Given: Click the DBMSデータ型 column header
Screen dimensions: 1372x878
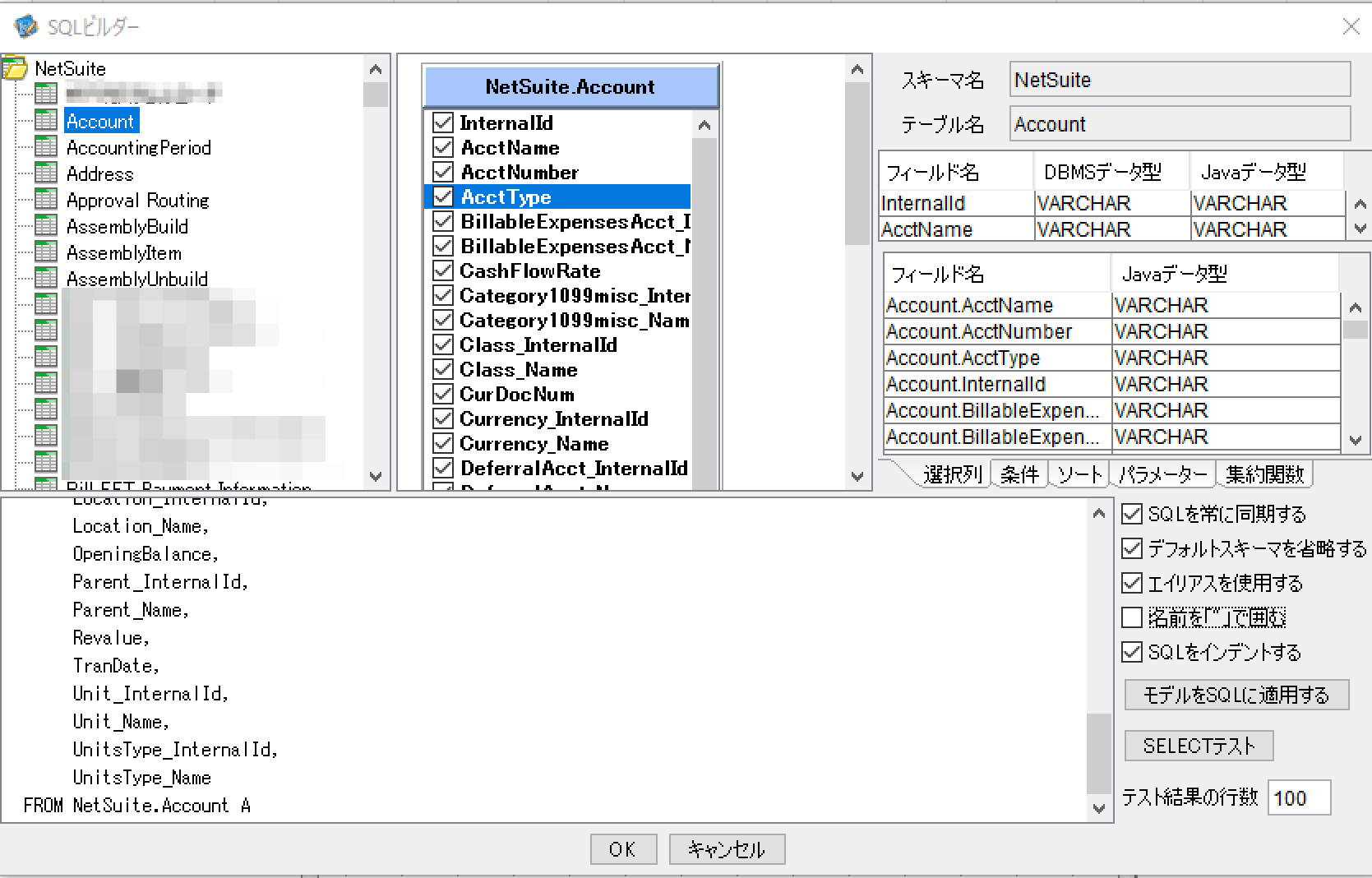Looking at the screenshot, I should [x=1111, y=172].
